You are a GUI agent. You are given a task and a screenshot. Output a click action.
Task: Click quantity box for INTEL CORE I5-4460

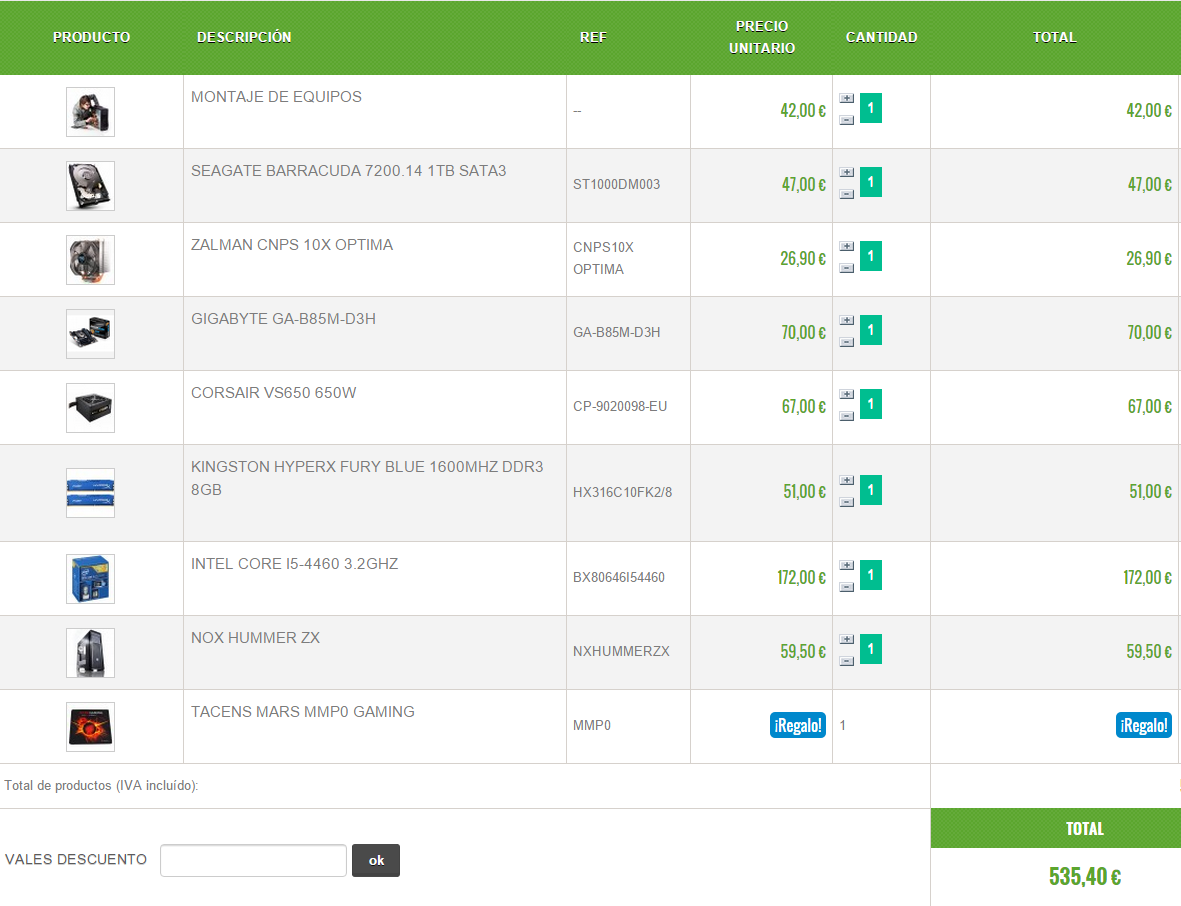(x=871, y=575)
